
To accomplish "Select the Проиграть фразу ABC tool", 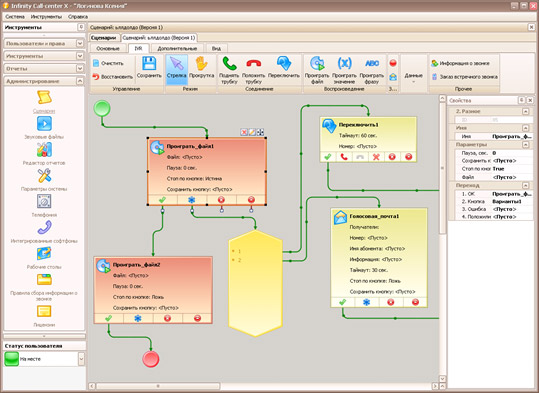I will [372, 70].
